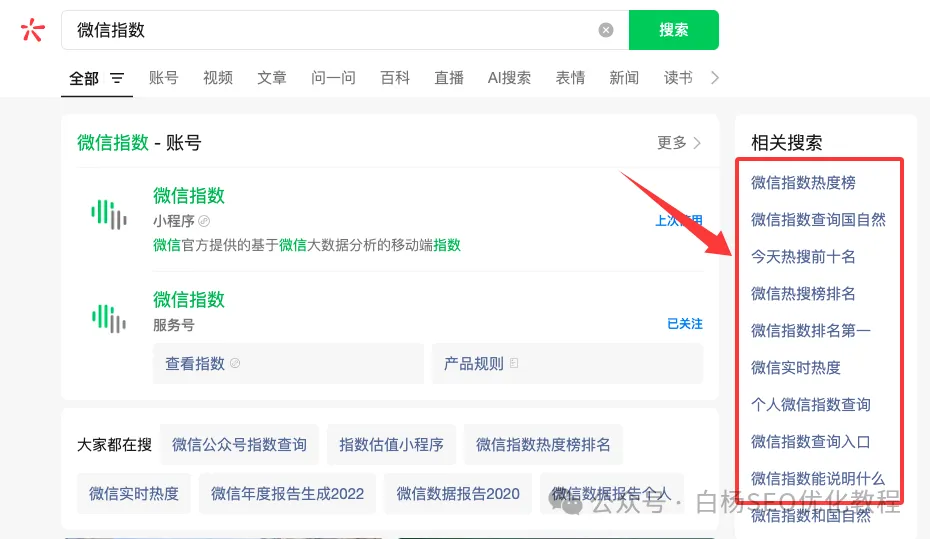The image size is (930, 539).
Task: Click the green 搜索 button
Action: coord(674,30)
